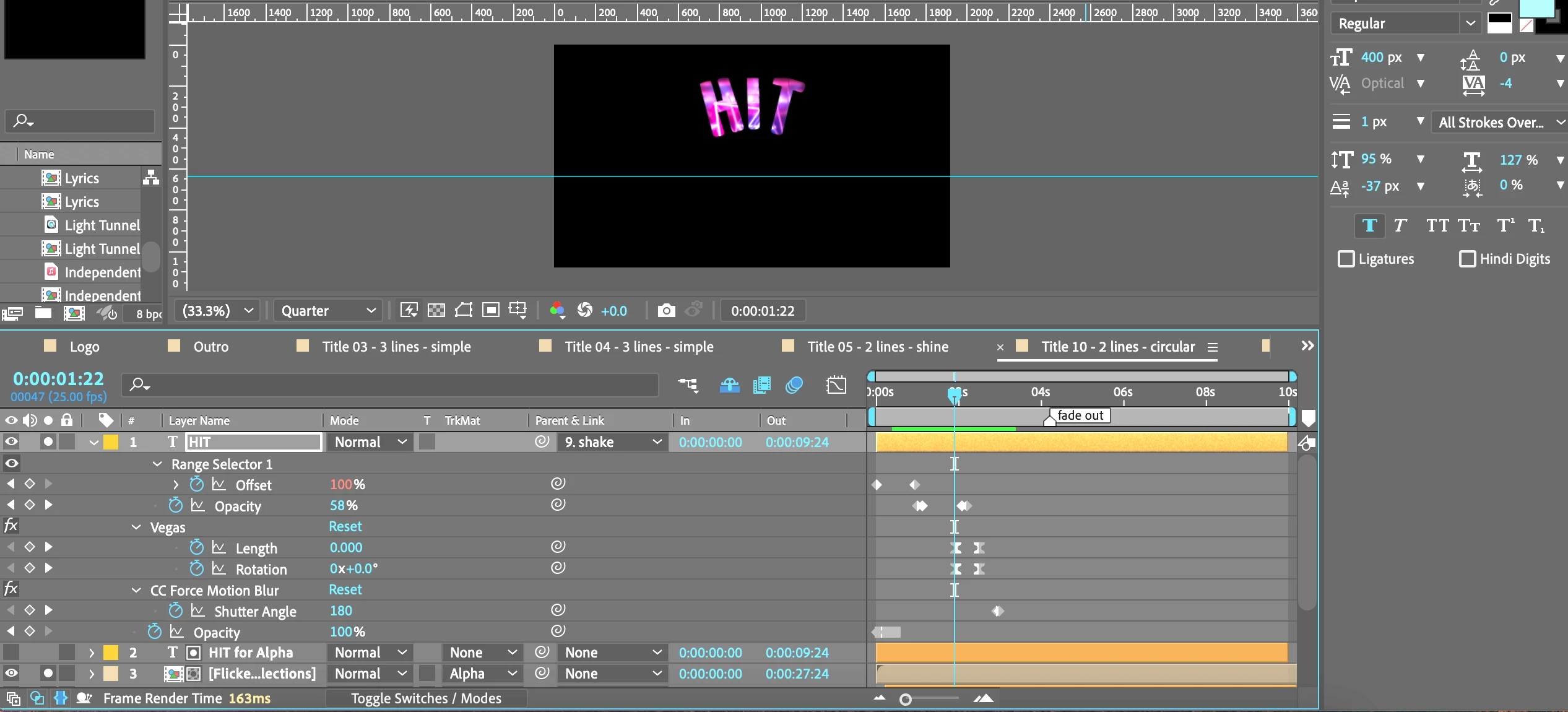Open the graph editor icon
The image size is (1568, 712).
click(x=836, y=385)
